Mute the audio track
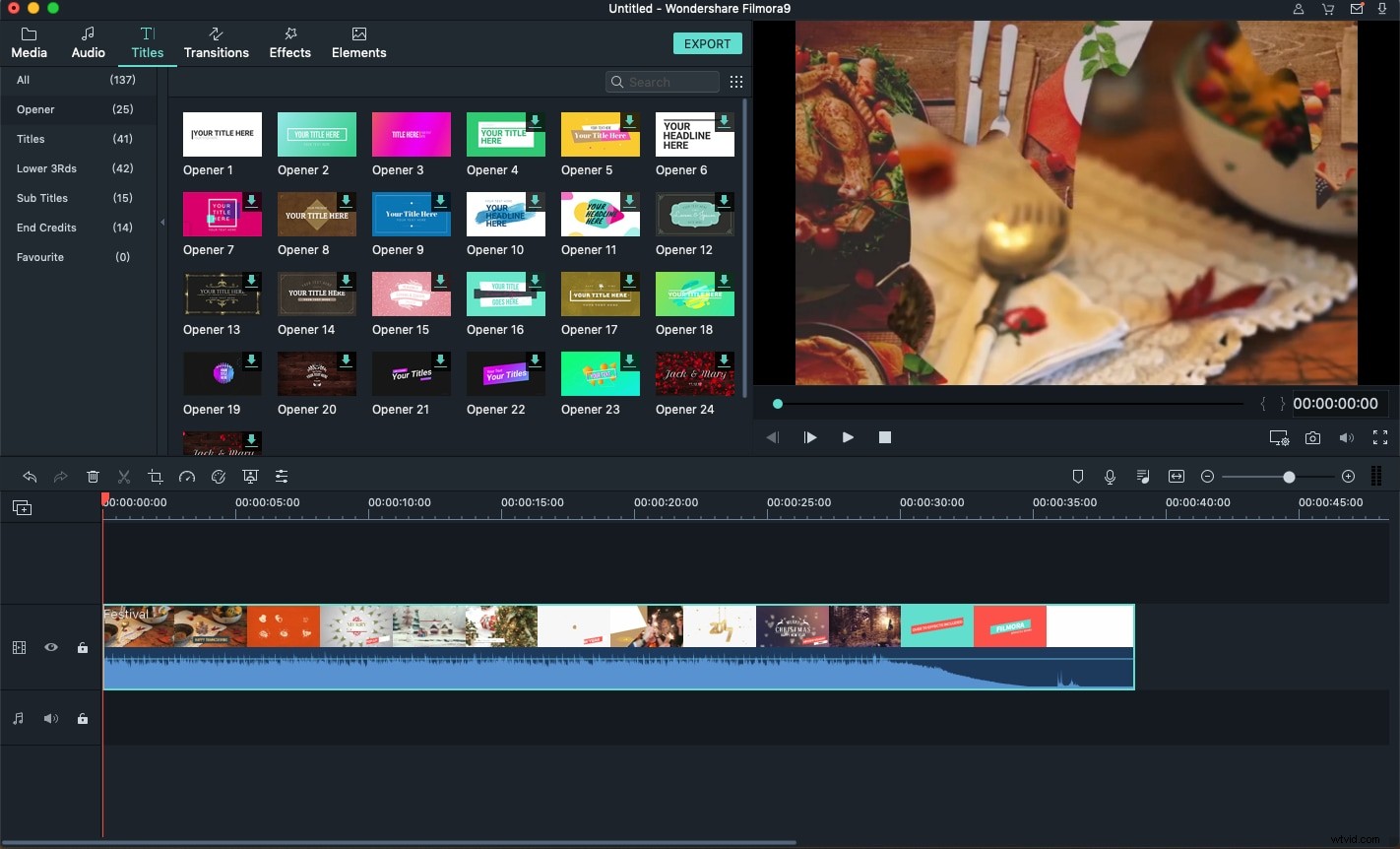Image resolution: width=1400 pixels, height=849 pixels. point(51,718)
